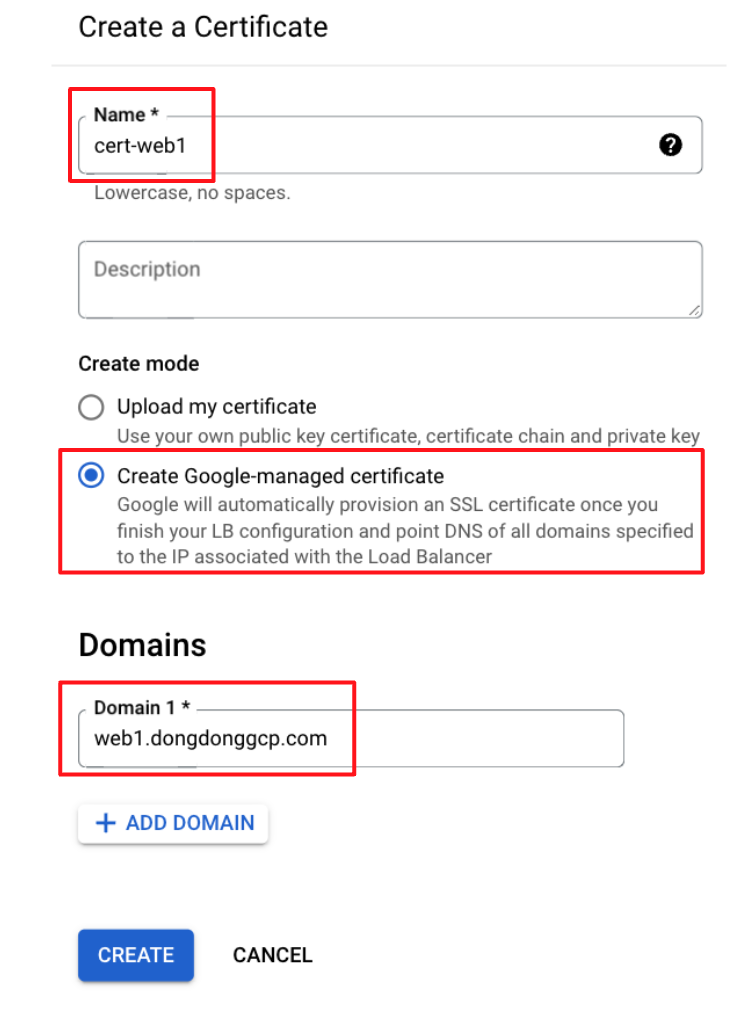Click the "Domains" section heading
Screen dimensions: 734x1009
coord(142,645)
